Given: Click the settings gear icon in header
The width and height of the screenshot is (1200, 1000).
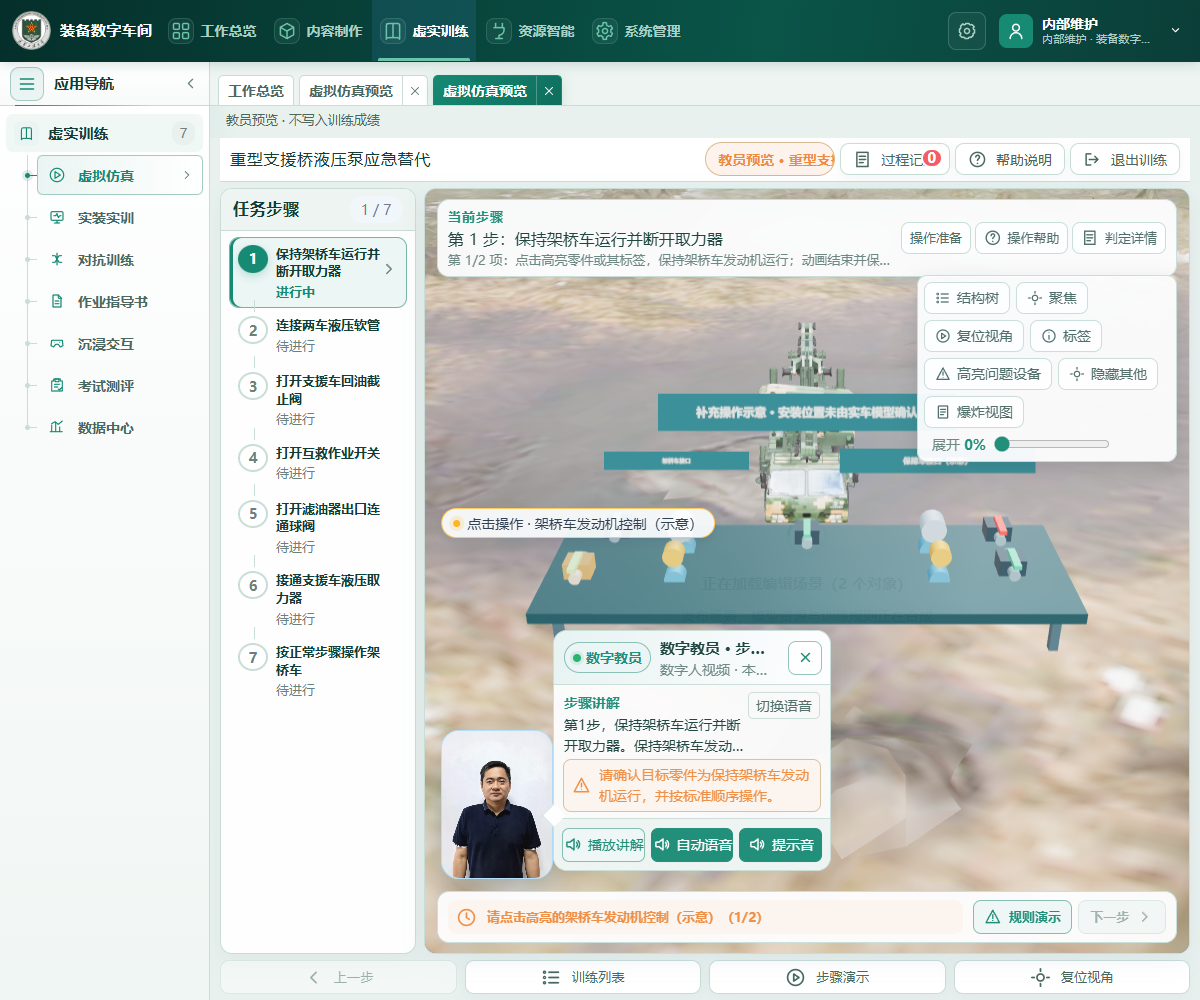Looking at the screenshot, I should (966, 31).
